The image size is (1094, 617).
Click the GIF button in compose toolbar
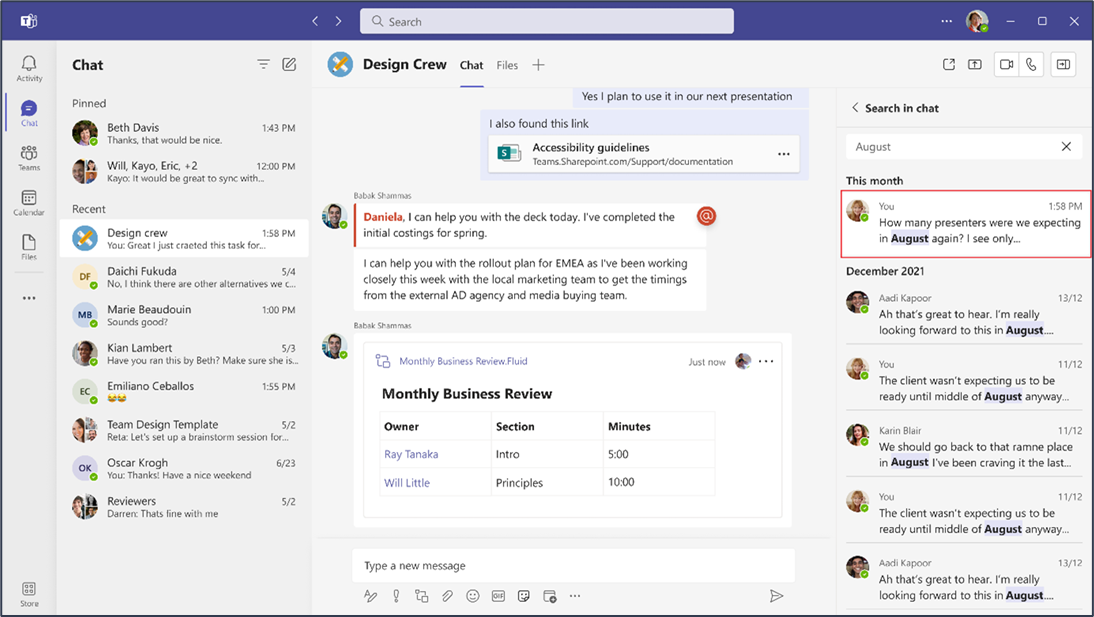coord(498,596)
